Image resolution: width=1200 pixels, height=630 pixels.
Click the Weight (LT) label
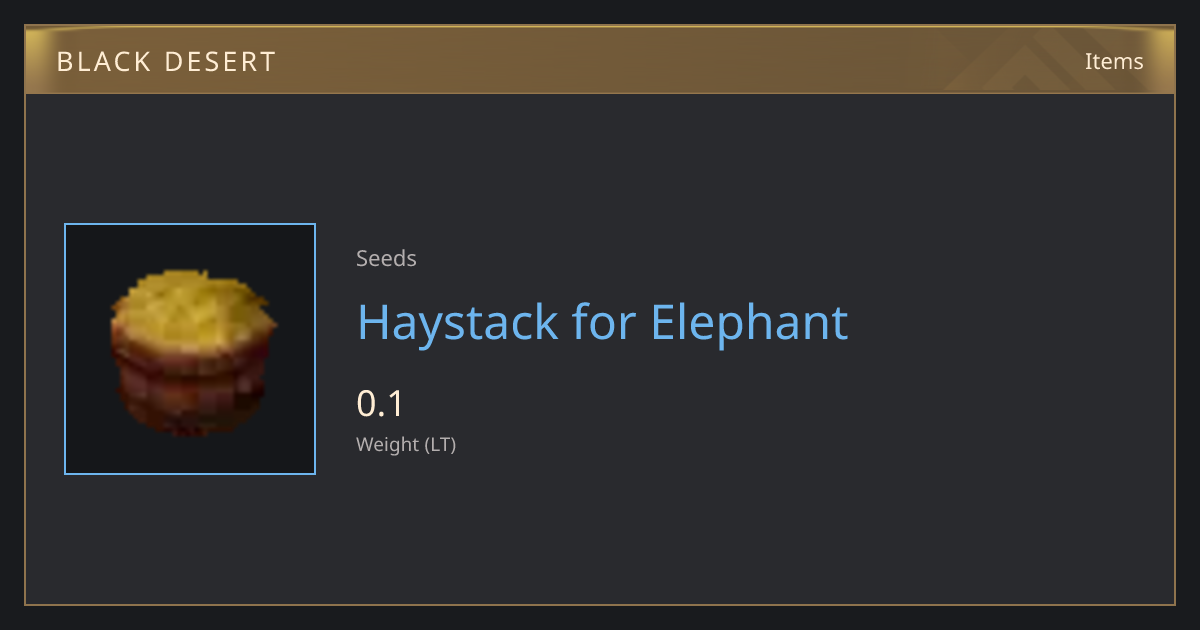tap(406, 445)
